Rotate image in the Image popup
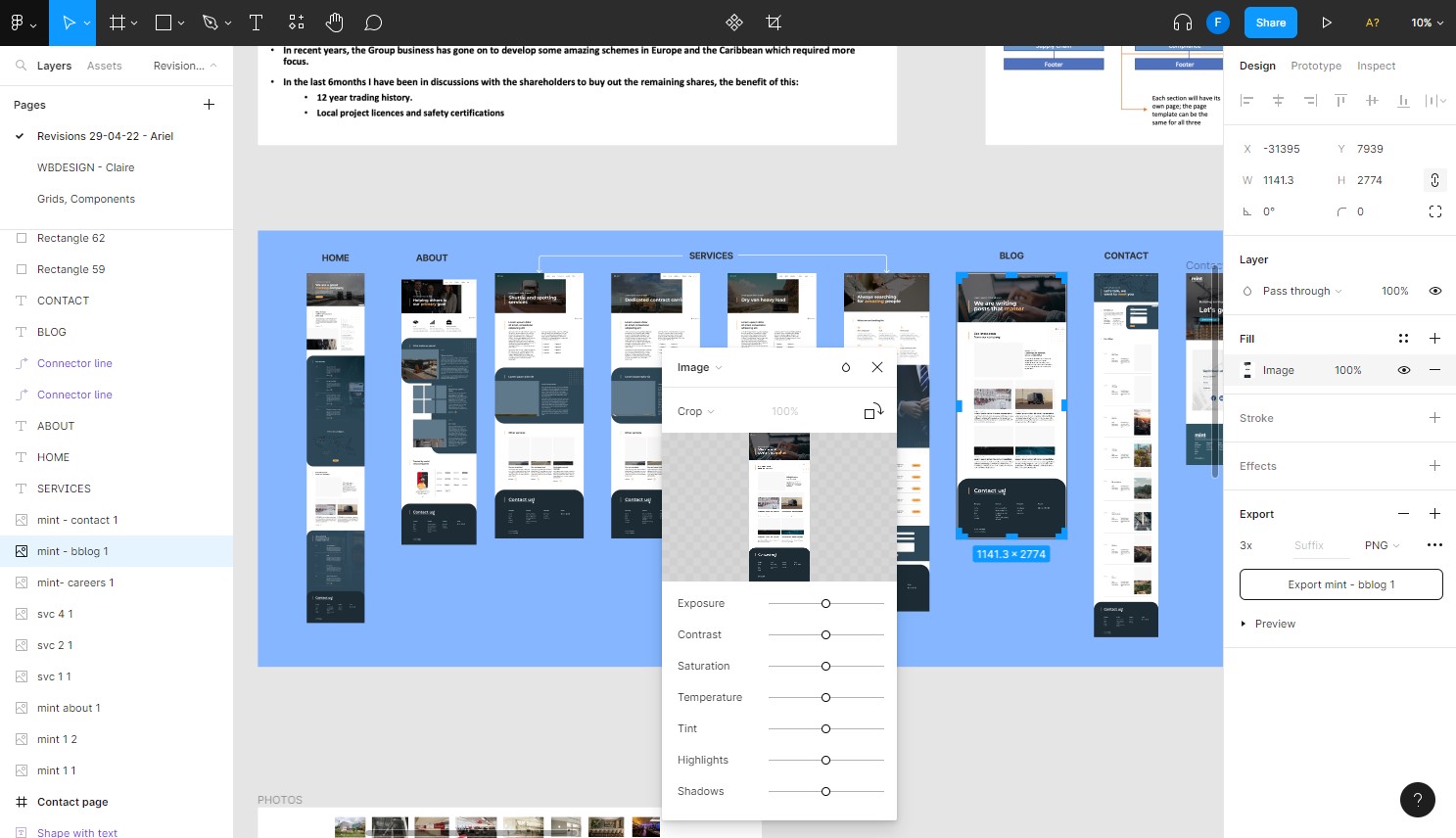 pos(873,411)
